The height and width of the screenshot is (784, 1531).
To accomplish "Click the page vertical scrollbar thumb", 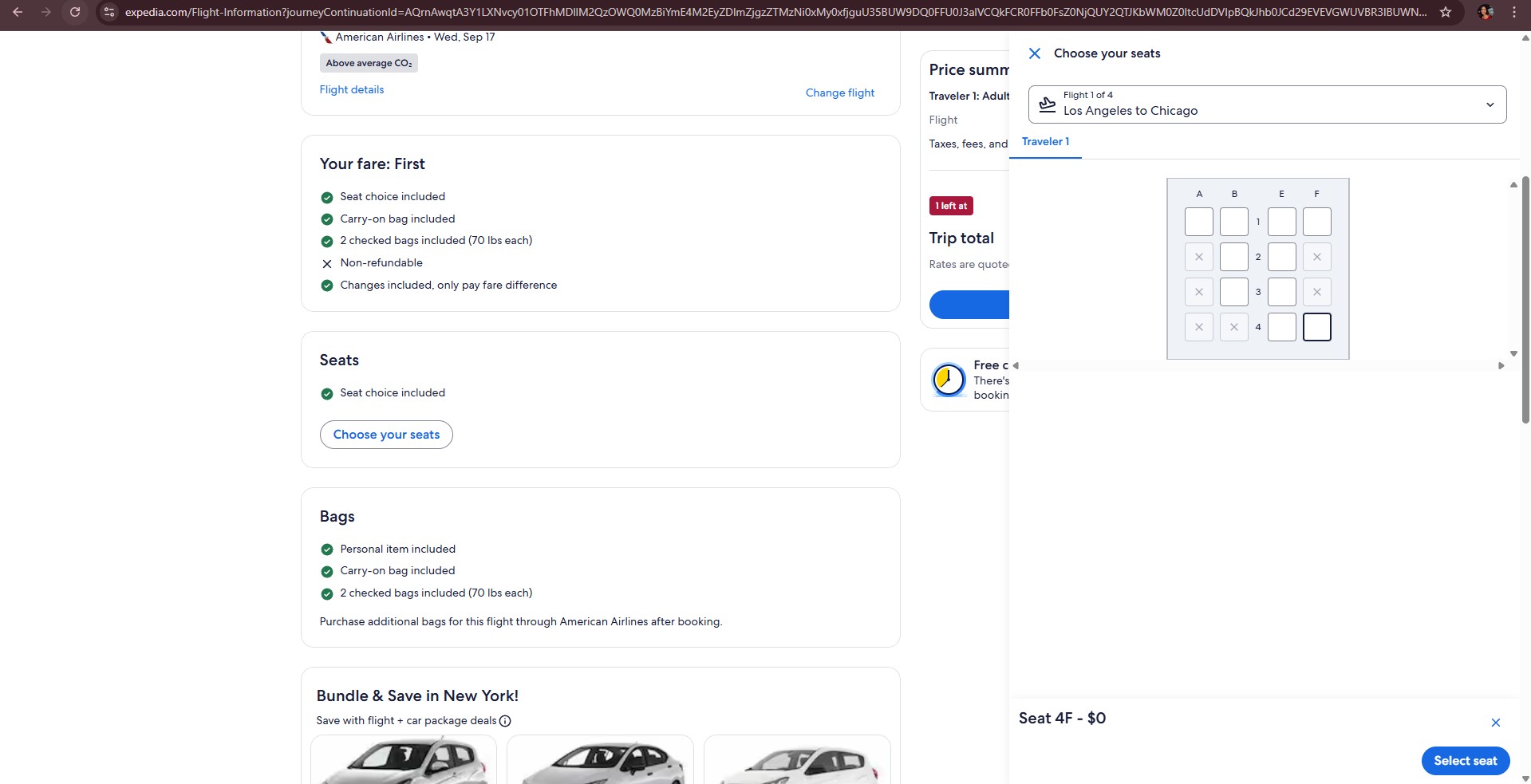I will click(1525, 299).
